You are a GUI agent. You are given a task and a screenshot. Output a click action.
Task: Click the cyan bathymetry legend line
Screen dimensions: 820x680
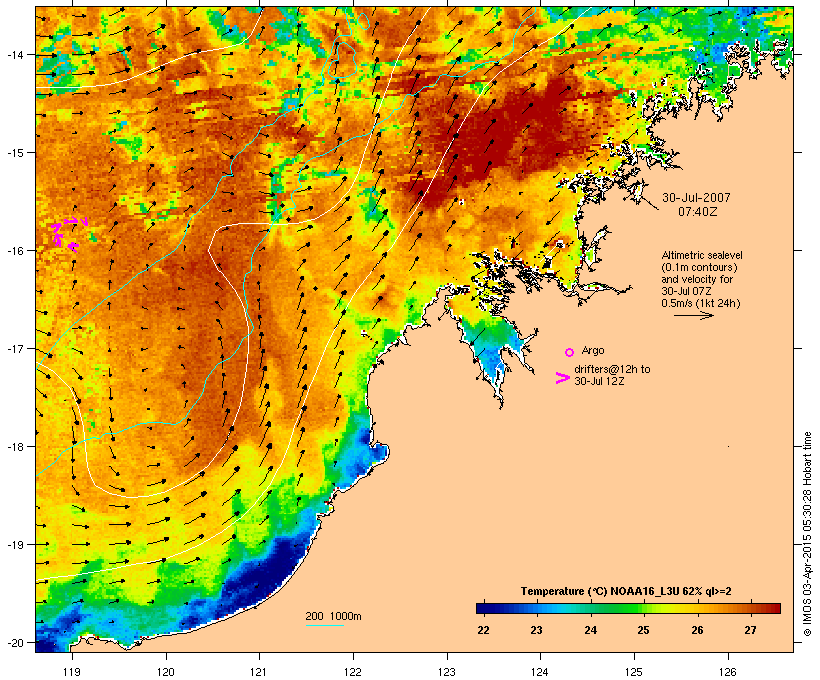pos(325,625)
